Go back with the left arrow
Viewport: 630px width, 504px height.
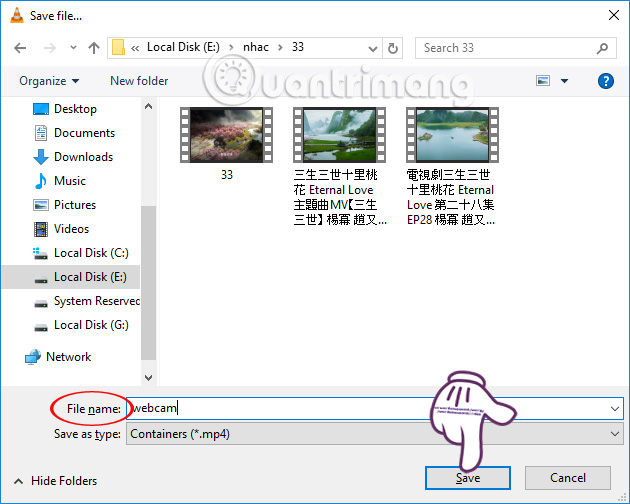click(x=20, y=48)
